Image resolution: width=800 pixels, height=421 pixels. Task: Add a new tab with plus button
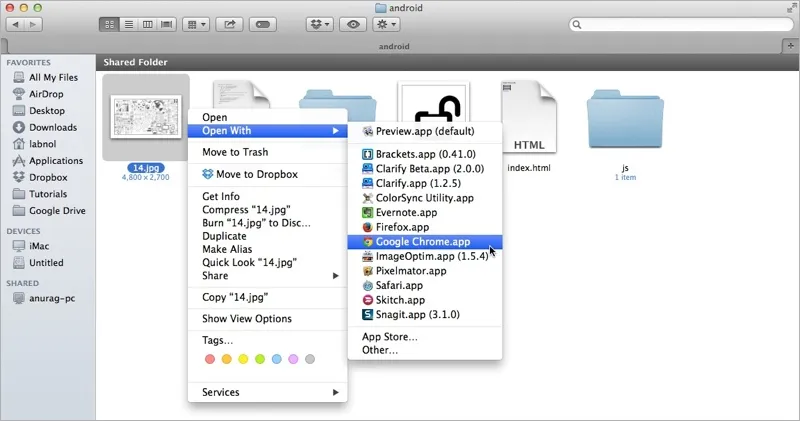point(790,46)
